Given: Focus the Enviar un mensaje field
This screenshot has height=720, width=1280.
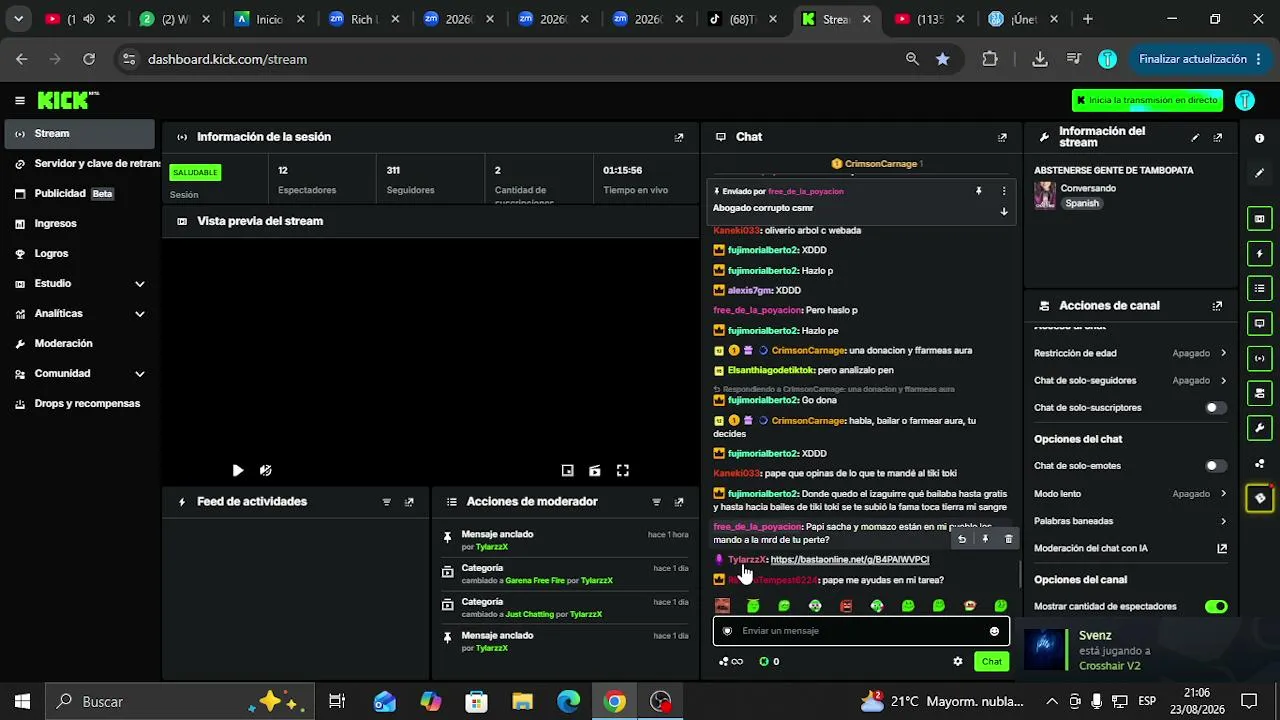Looking at the screenshot, I should pyautogui.click(x=861, y=631).
